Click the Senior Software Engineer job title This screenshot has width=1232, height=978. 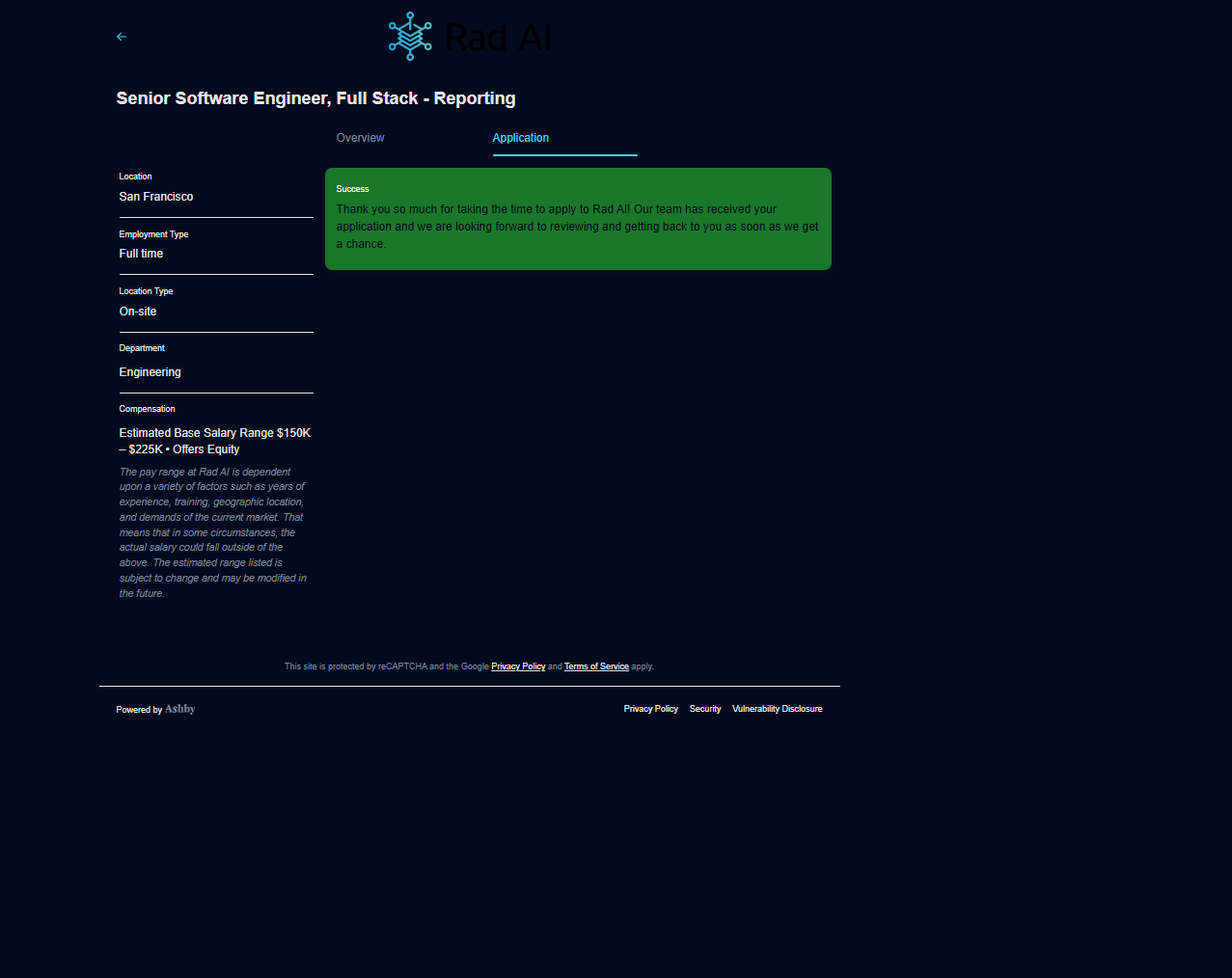(x=315, y=98)
